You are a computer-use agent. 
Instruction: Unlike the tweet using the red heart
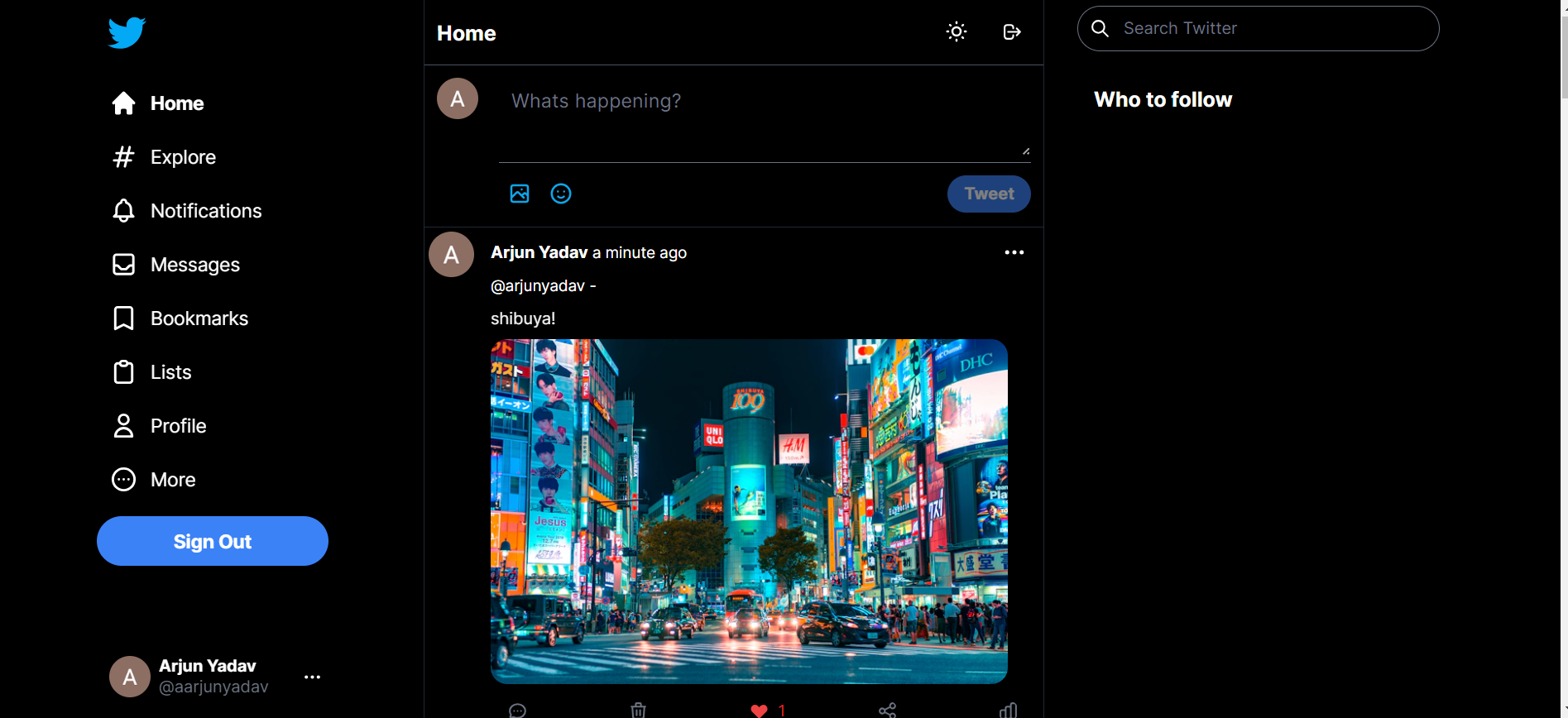[x=759, y=710]
